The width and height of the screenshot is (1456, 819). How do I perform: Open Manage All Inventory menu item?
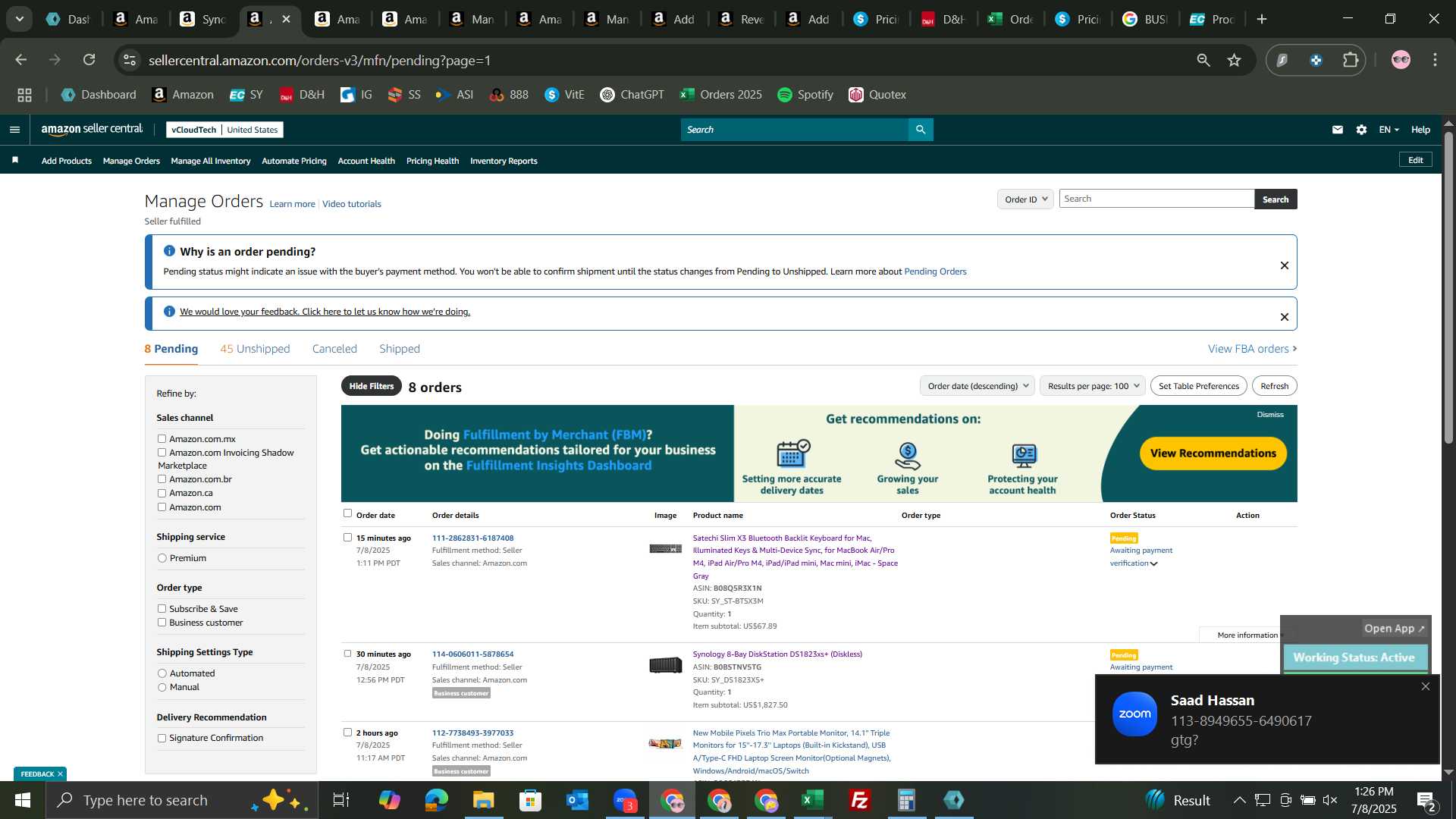[x=211, y=161]
